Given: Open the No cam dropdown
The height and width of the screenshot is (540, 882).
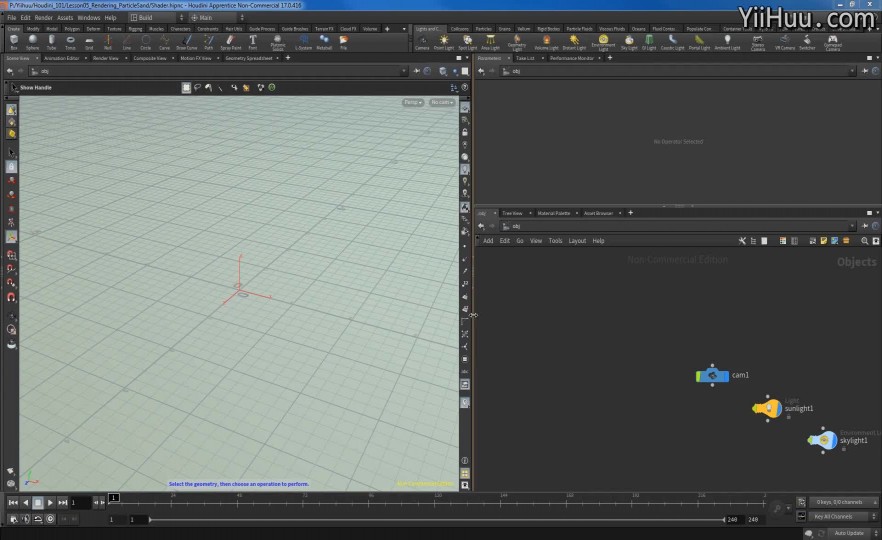Looking at the screenshot, I should click(442, 102).
